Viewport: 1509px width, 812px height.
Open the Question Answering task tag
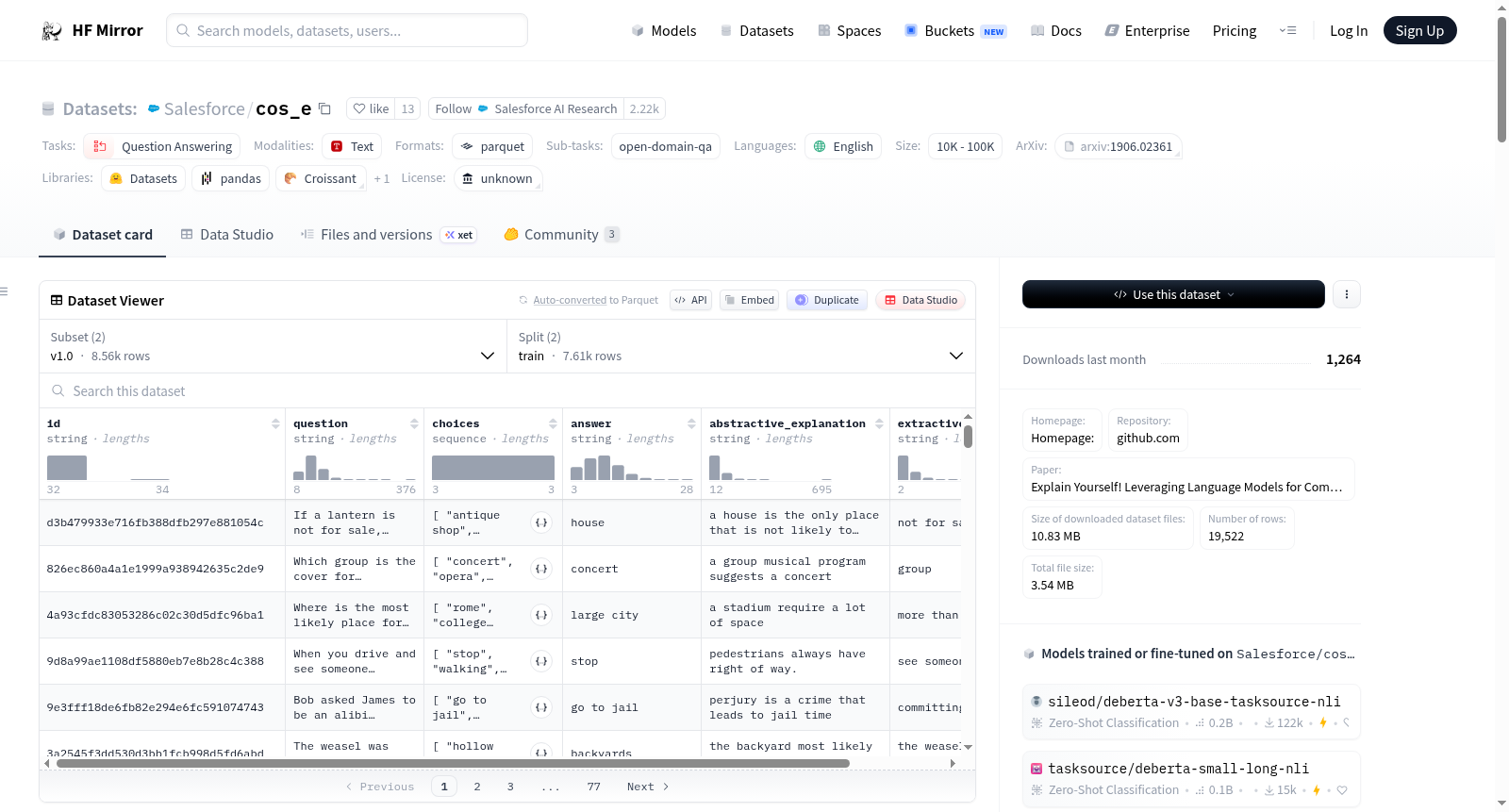[x=162, y=146]
